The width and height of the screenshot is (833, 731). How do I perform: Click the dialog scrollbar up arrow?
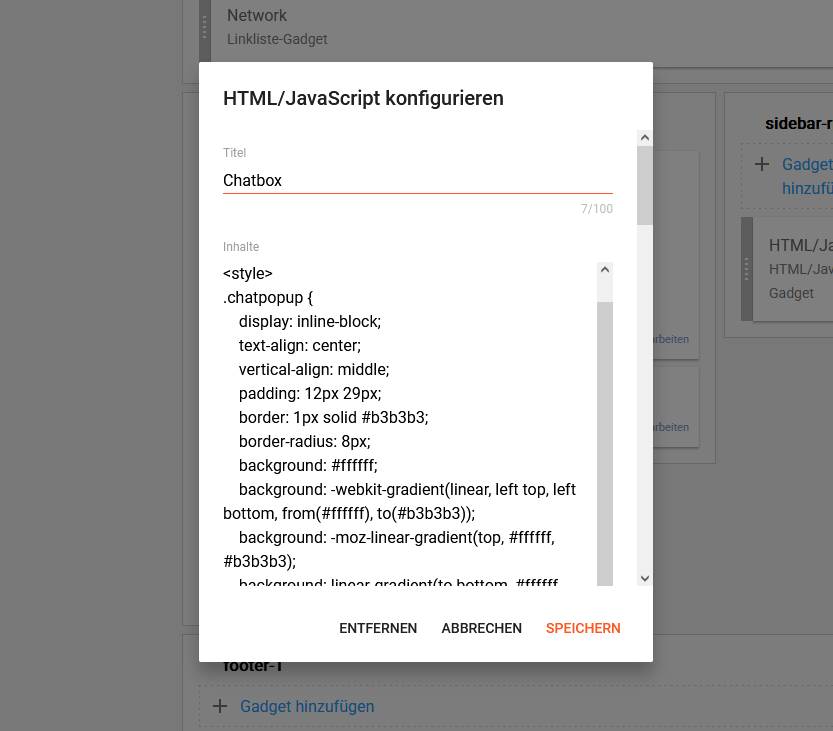click(644, 139)
